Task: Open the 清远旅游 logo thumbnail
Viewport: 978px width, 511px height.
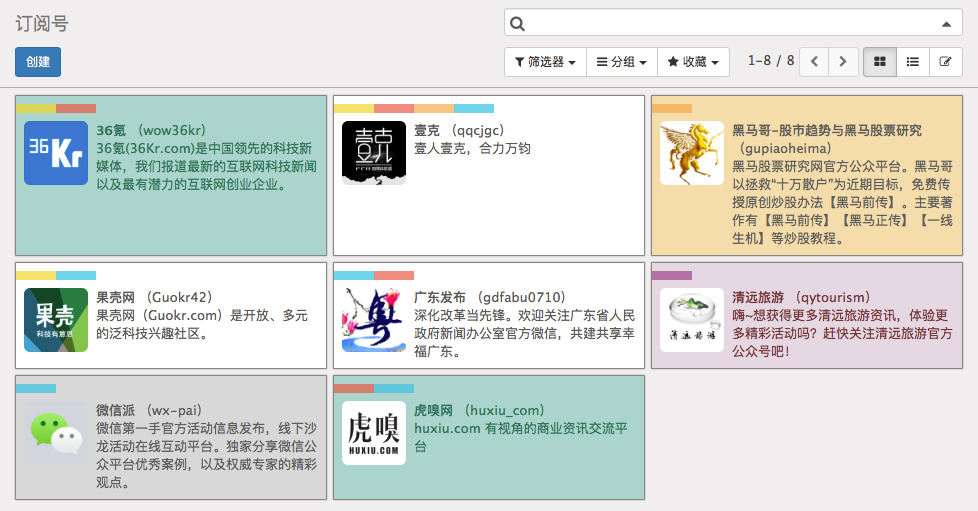Action: tap(692, 320)
